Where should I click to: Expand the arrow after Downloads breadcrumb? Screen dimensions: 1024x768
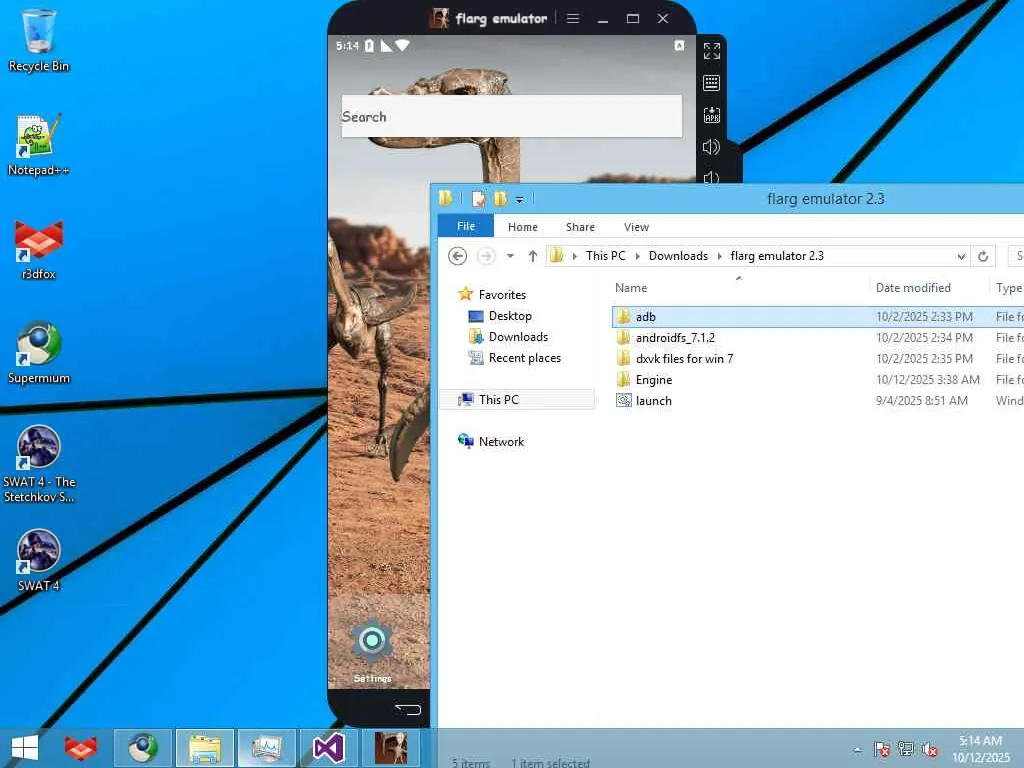pyautogui.click(x=720, y=256)
